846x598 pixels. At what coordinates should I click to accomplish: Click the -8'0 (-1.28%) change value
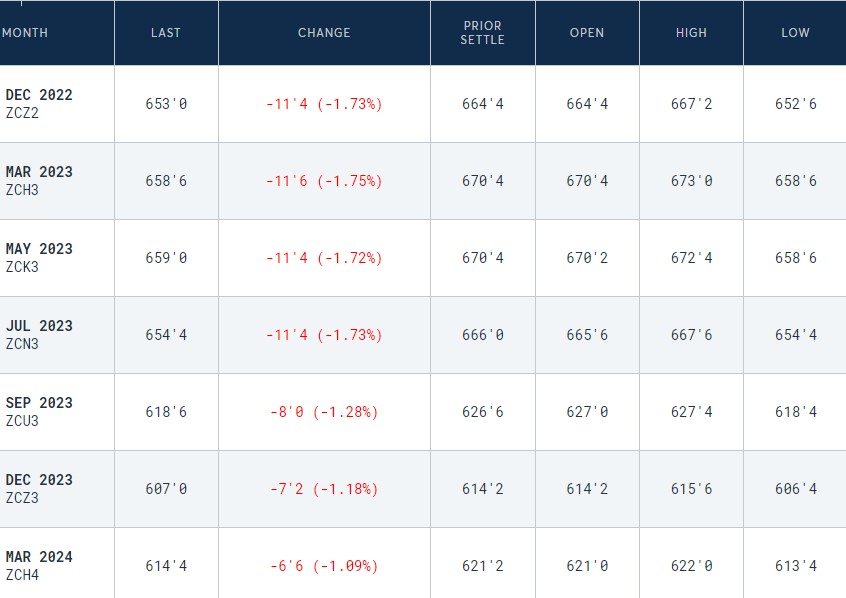pos(324,412)
